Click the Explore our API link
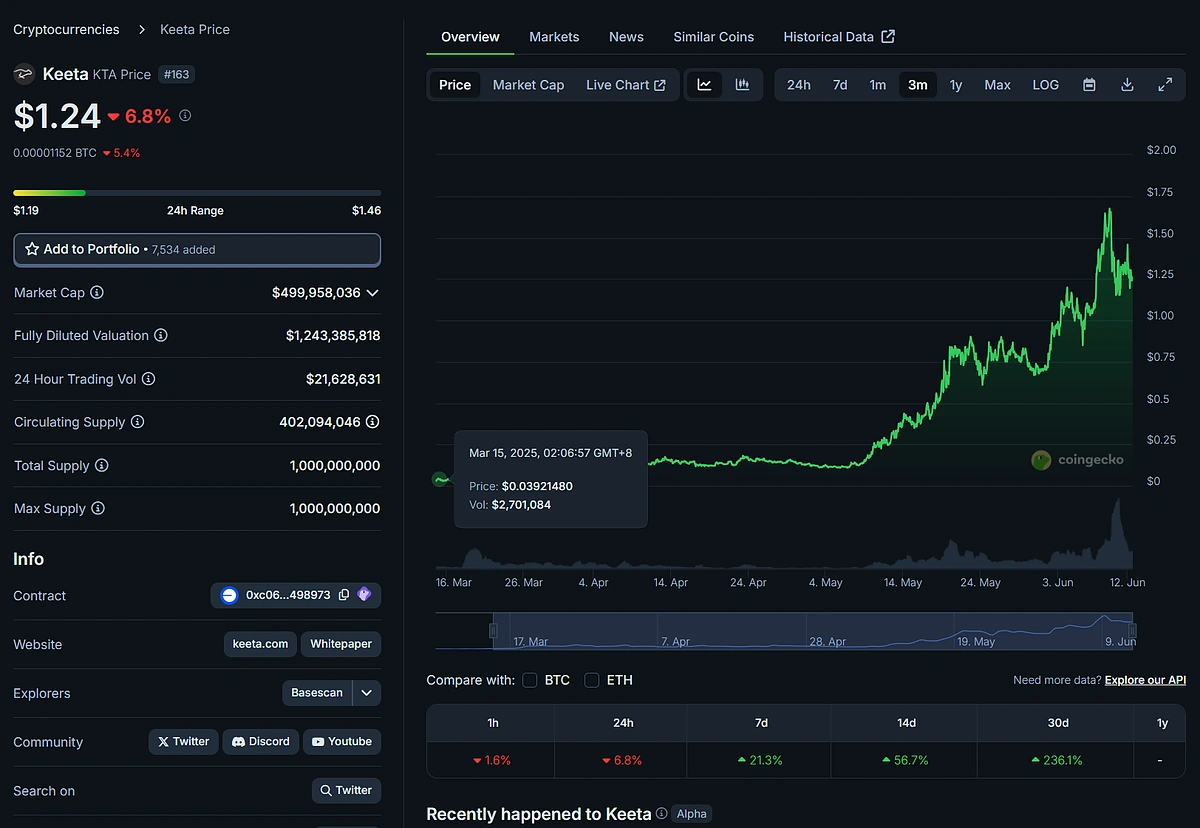This screenshot has width=1200, height=828. pos(1144,680)
